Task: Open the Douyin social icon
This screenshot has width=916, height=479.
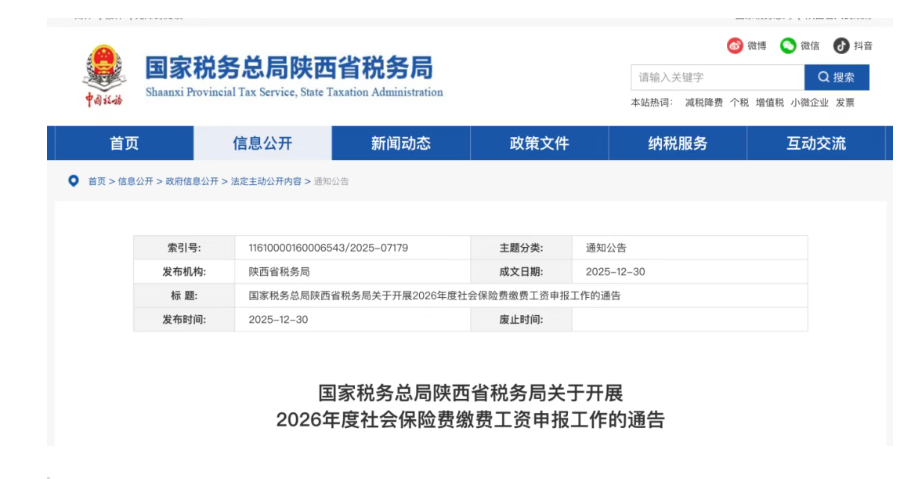Action: pyautogui.click(x=841, y=46)
